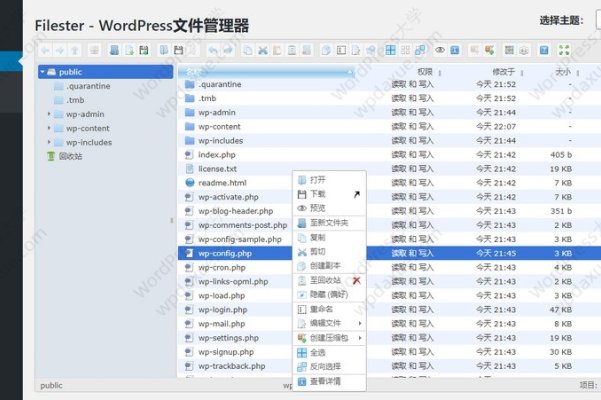Sort by 大小 column header
The image size is (601, 400).
pos(563,72)
